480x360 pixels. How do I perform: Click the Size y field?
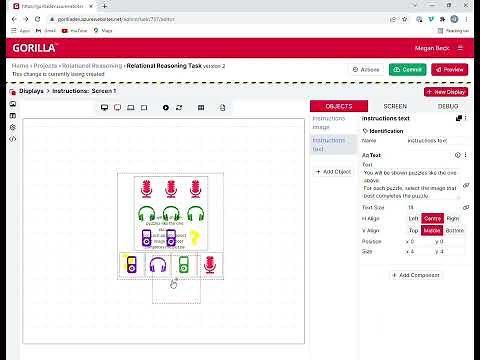click(x=450, y=251)
